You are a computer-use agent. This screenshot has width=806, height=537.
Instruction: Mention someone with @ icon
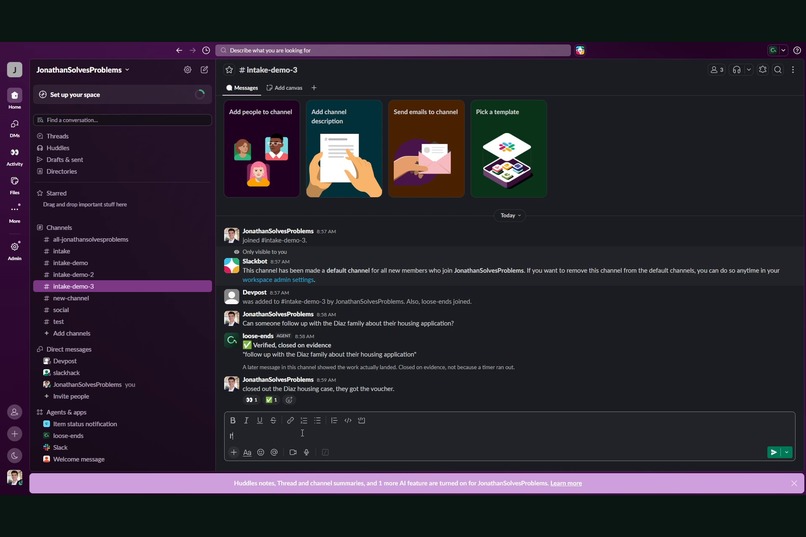274,452
